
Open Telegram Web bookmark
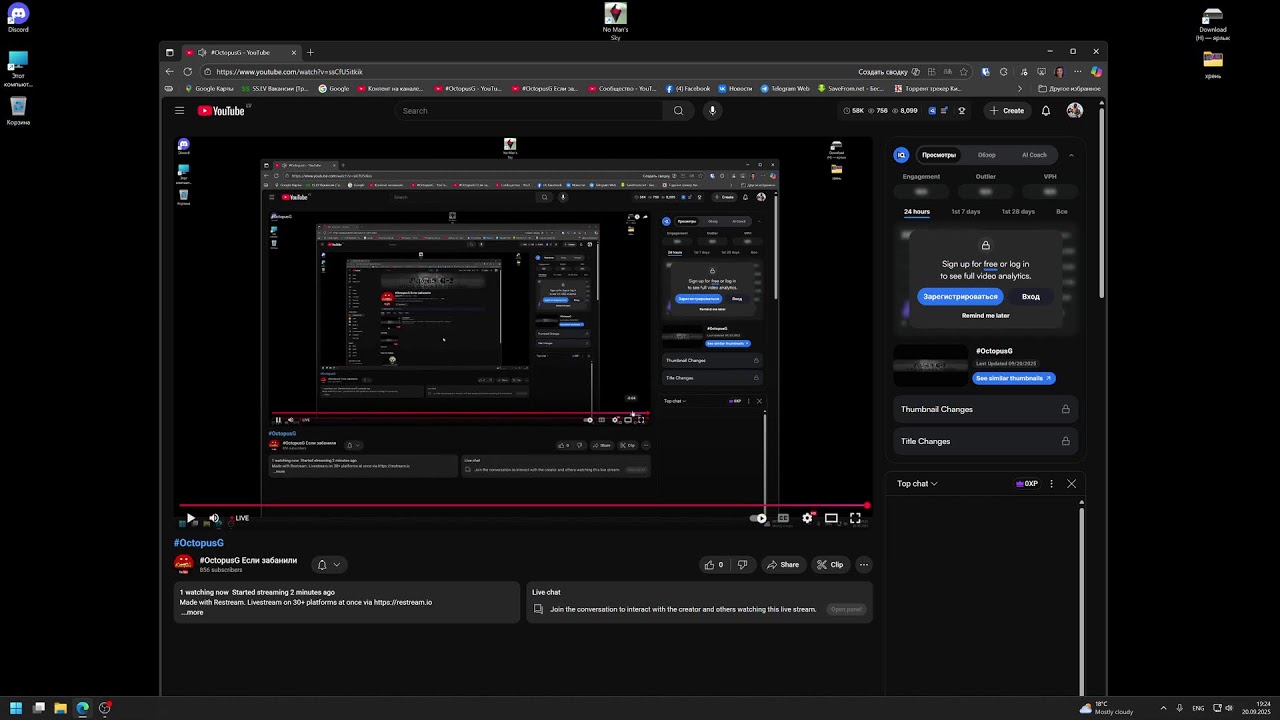(785, 88)
